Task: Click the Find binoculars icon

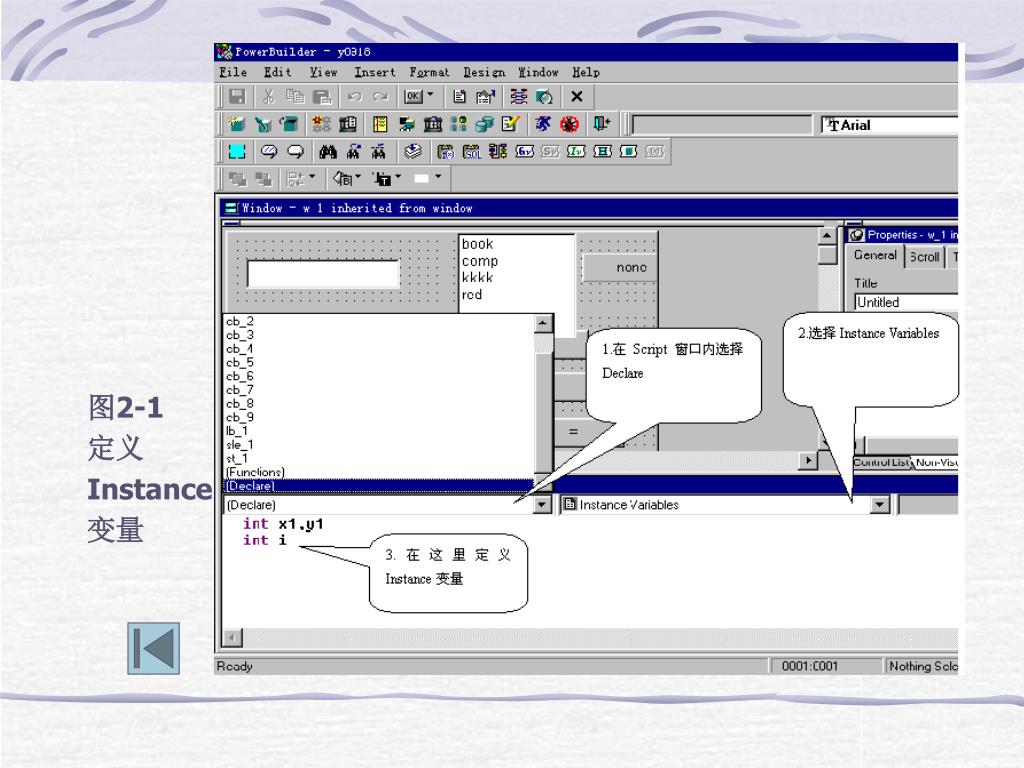Action: click(328, 152)
